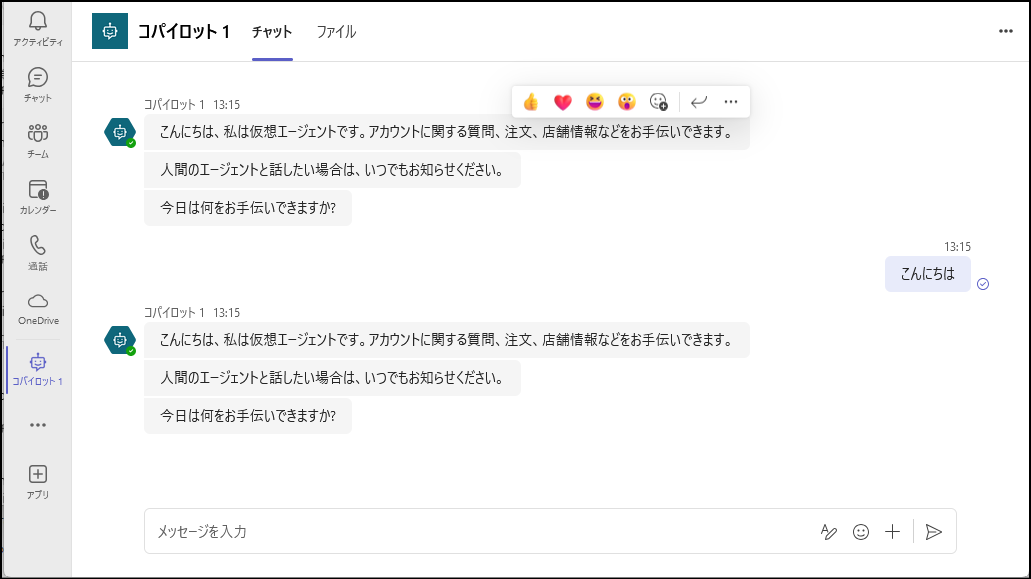Open more options ellipsis in header
This screenshot has width=1031, height=579.
[x=1005, y=31]
